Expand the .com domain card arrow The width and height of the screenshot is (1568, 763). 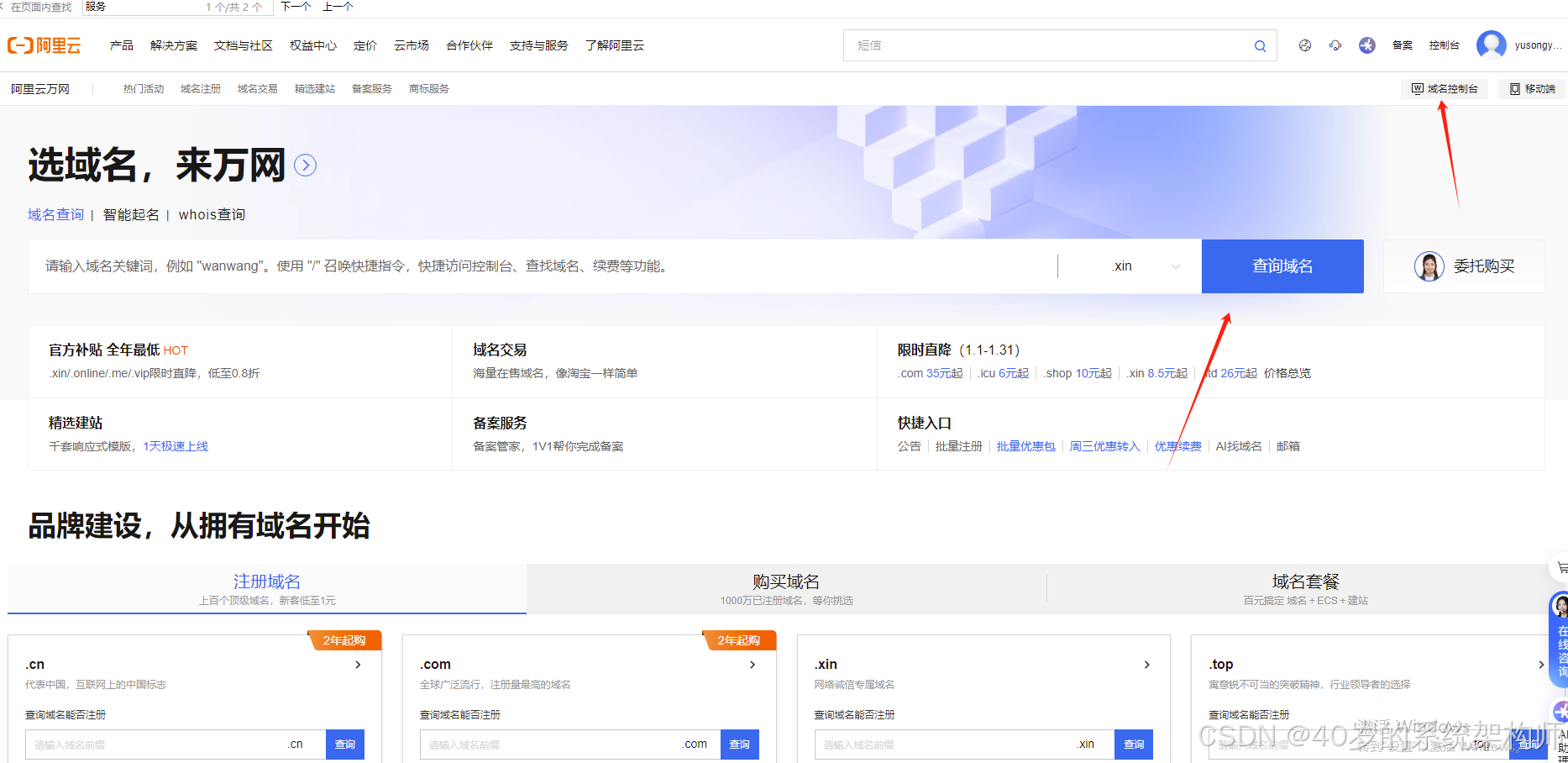click(x=752, y=664)
